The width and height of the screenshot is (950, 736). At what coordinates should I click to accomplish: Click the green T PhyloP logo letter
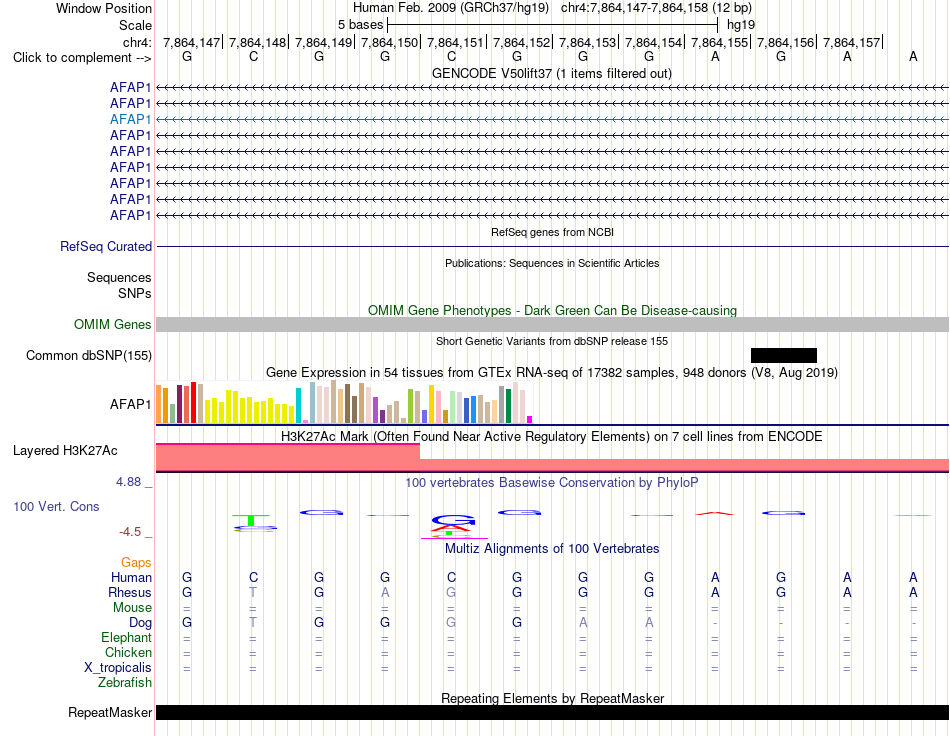(251, 520)
